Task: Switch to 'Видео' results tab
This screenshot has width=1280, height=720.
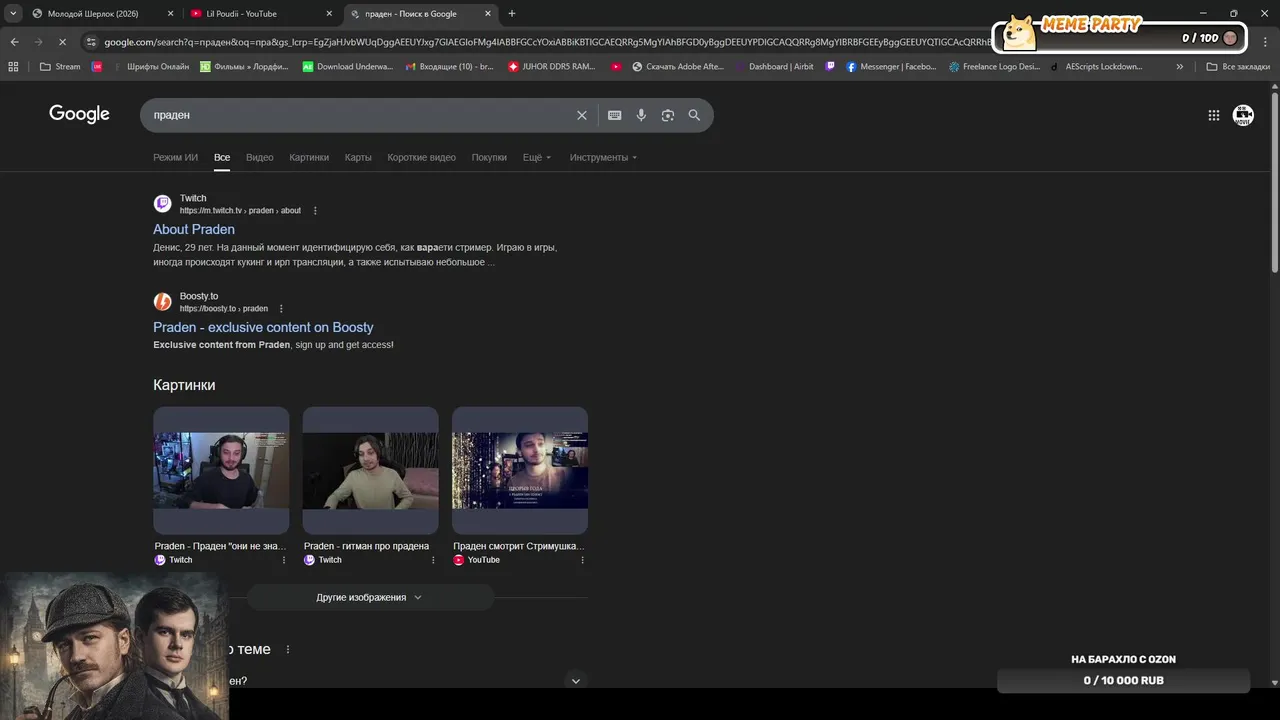Action: click(260, 158)
